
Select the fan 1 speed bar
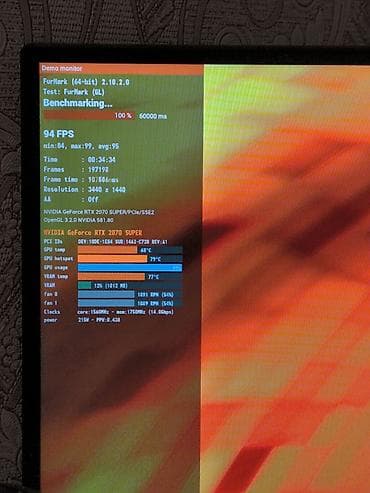point(130,303)
